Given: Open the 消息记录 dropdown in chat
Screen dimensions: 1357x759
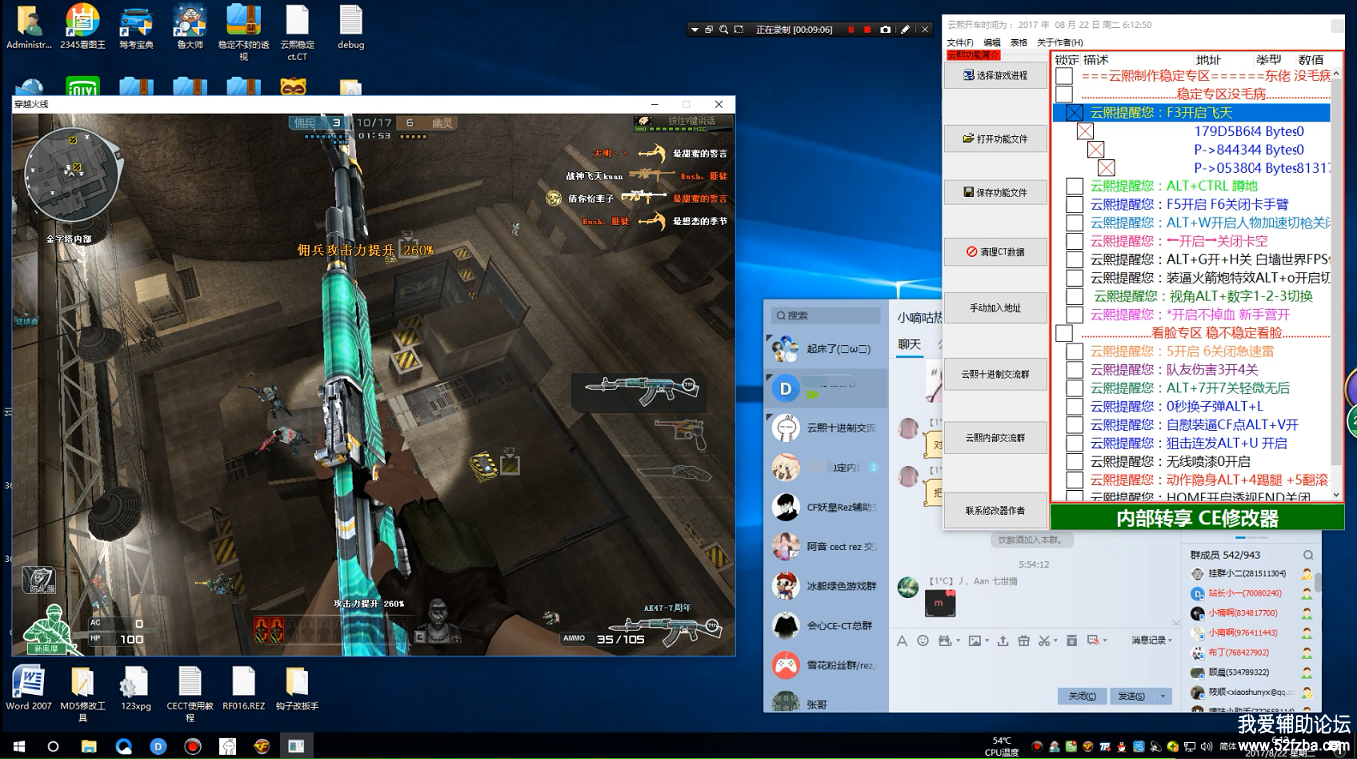Looking at the screenshot, I should (x=1152, y=640).
